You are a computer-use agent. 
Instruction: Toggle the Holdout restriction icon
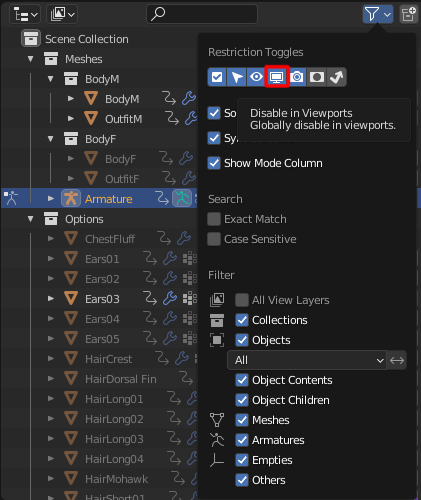point(317,77)
